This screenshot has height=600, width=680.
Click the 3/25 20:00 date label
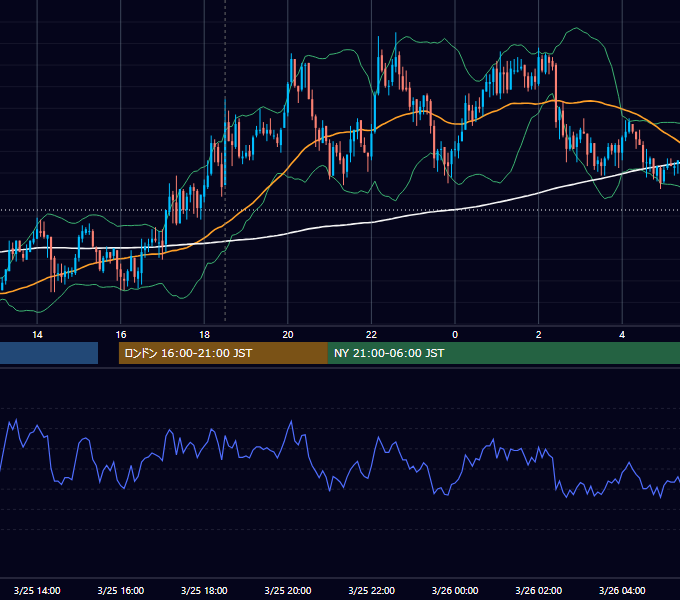(x=288, y=590)
